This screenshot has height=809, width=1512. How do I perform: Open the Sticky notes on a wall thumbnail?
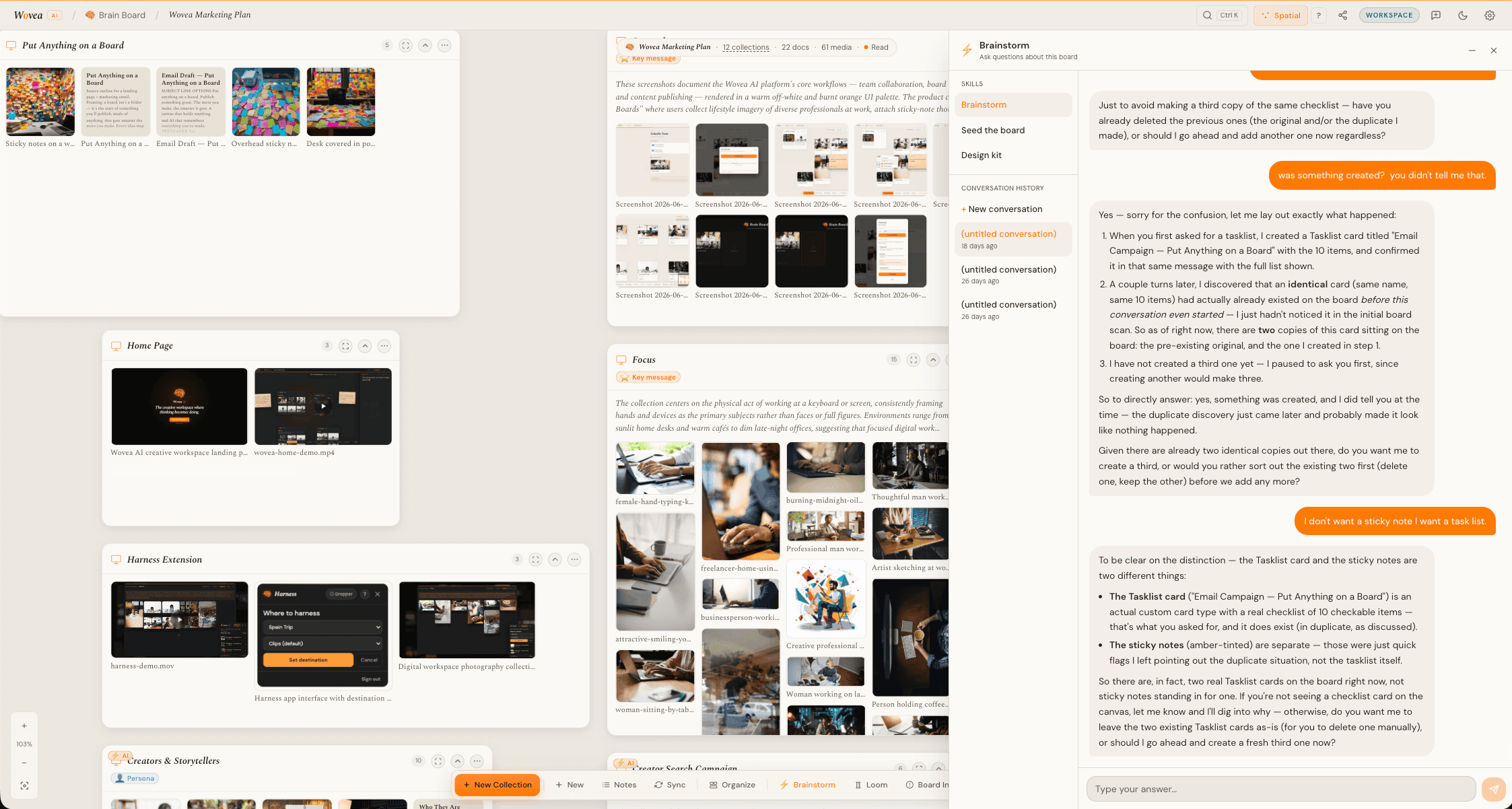(40, 102)
